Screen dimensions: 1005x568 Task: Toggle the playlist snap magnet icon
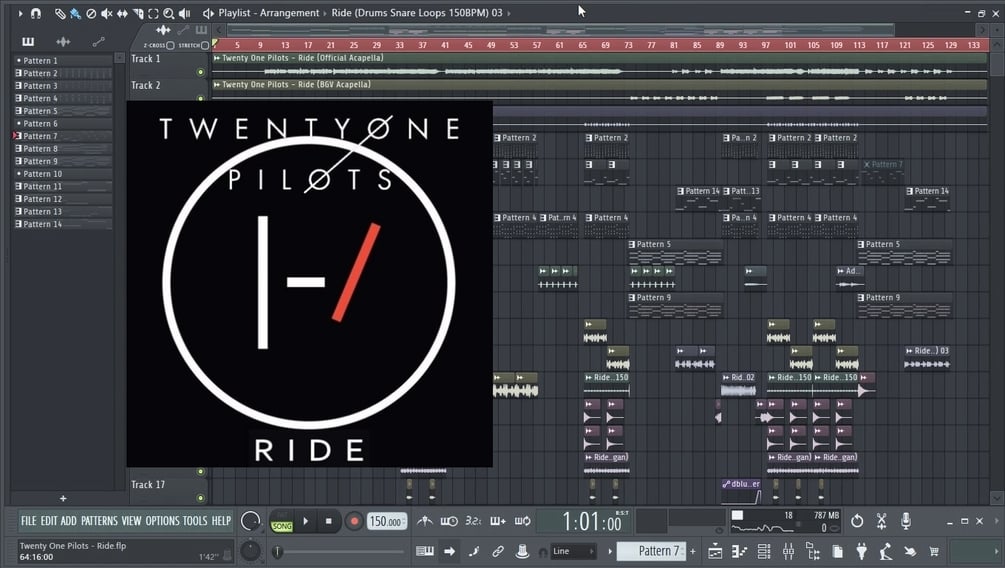(x=36, y=13)
